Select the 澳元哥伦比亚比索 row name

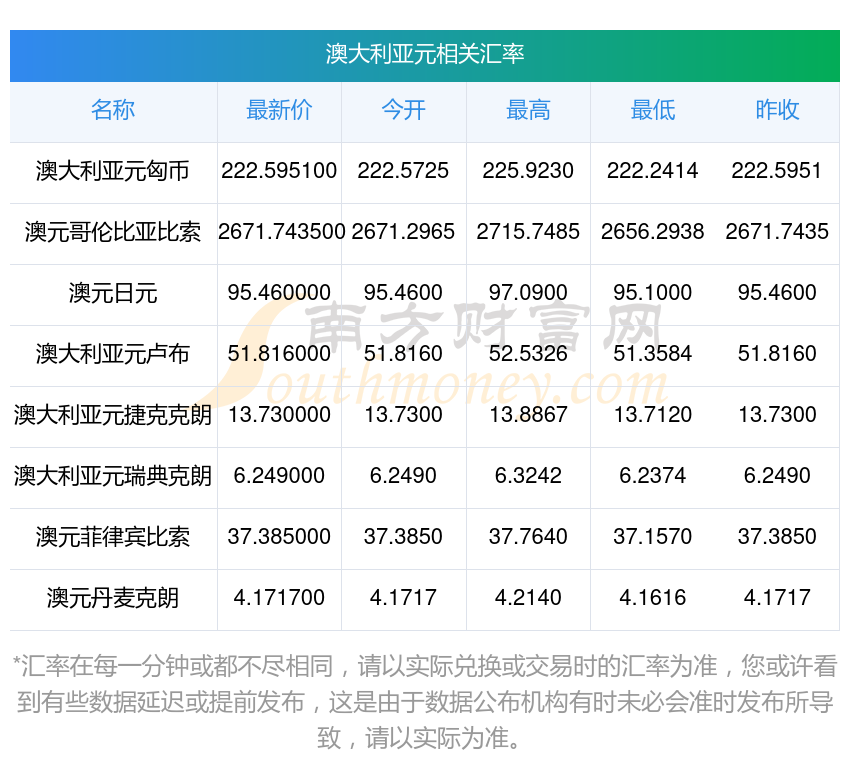[x=113, y=232]
